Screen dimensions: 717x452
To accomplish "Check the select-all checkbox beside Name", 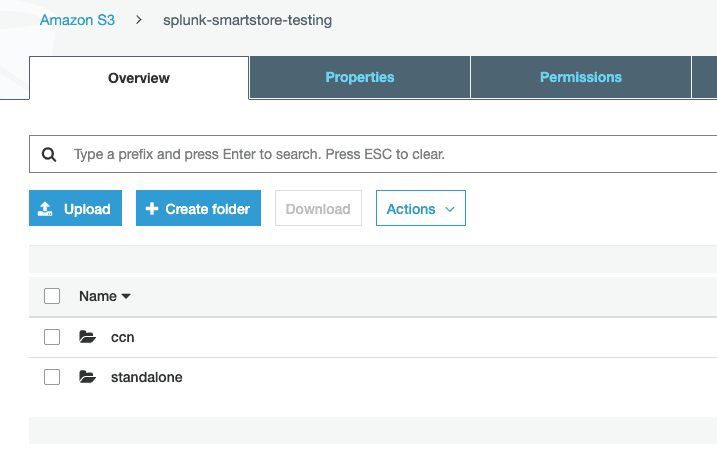I will [x=52, y=296].
